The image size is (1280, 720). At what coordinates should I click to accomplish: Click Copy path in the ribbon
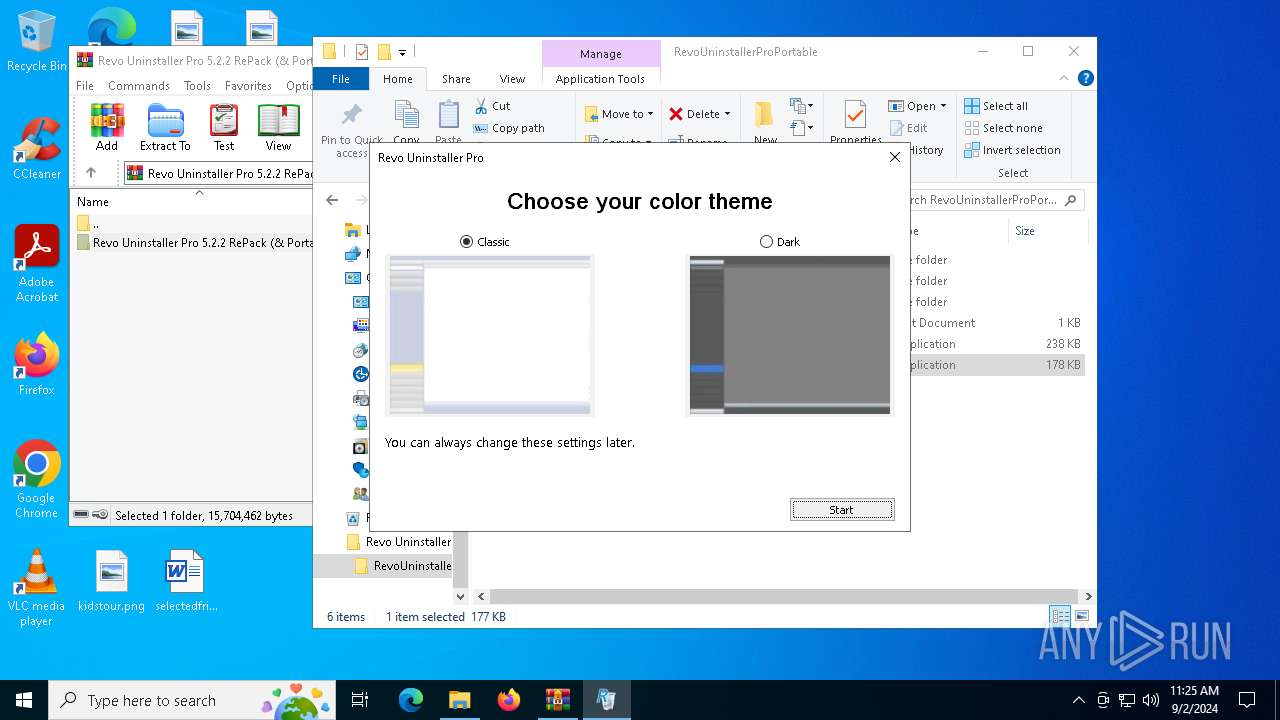pos(509,128)
